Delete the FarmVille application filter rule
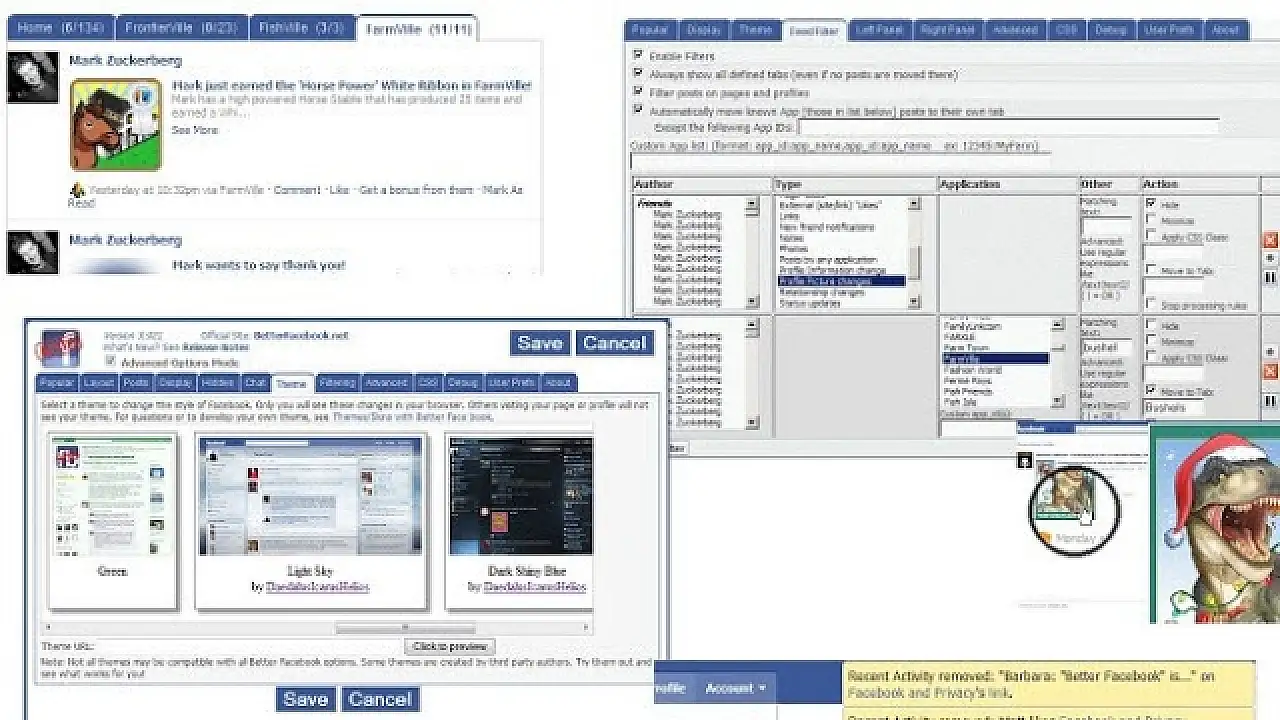 point(1271,371)
